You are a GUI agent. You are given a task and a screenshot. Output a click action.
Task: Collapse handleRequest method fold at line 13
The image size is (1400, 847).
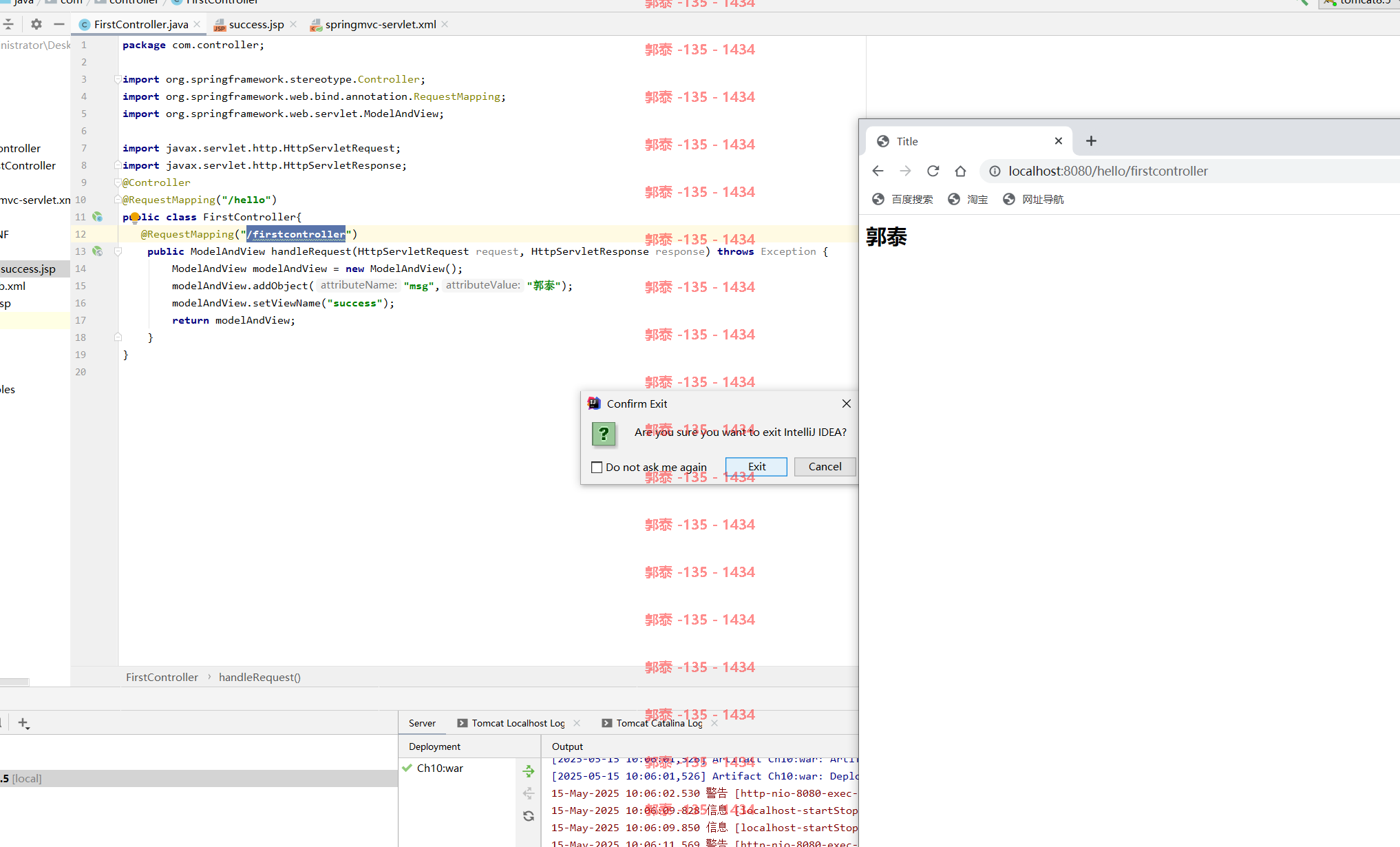[x=118, y=251]
